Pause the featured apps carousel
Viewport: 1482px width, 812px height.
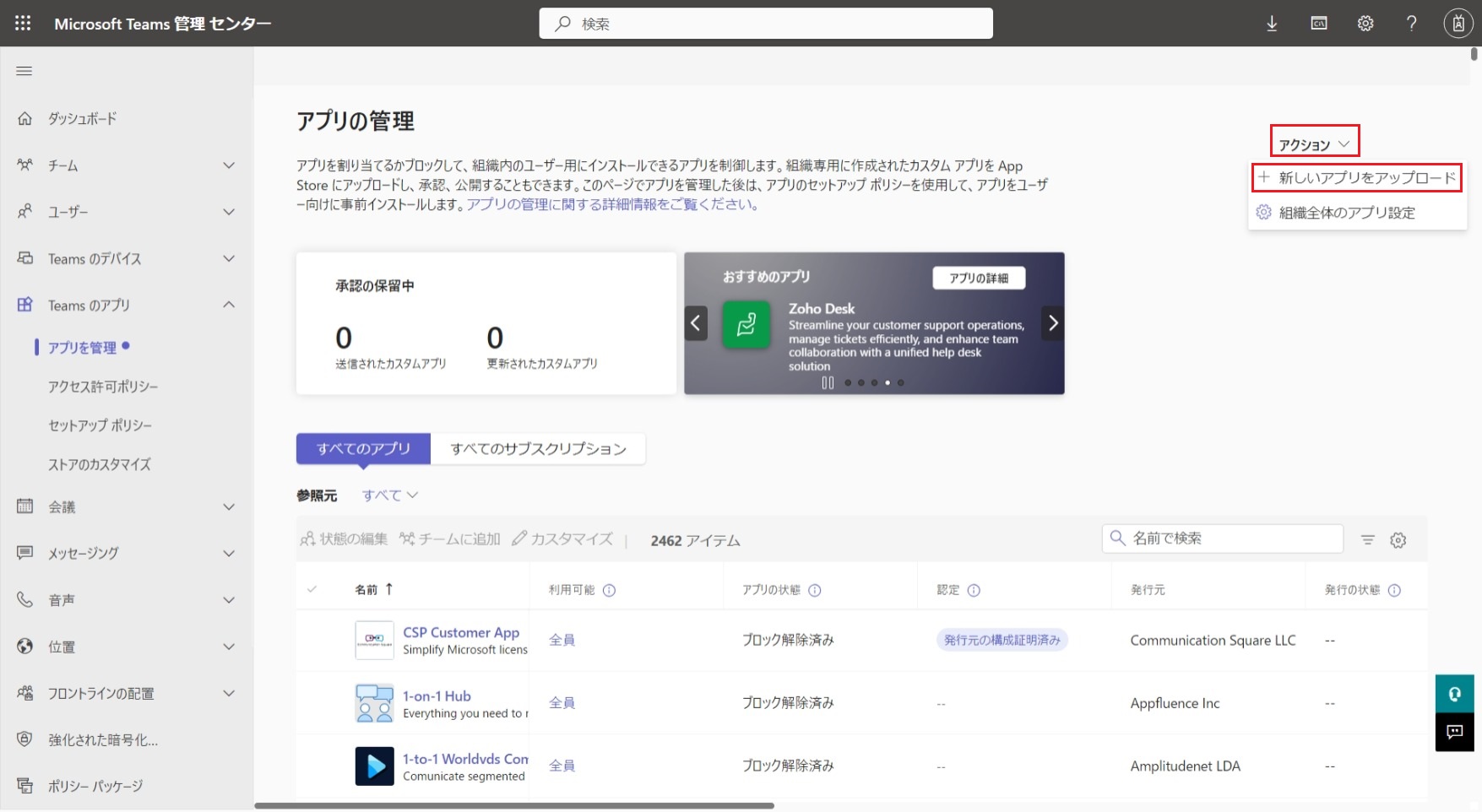[x=828, y=383]
